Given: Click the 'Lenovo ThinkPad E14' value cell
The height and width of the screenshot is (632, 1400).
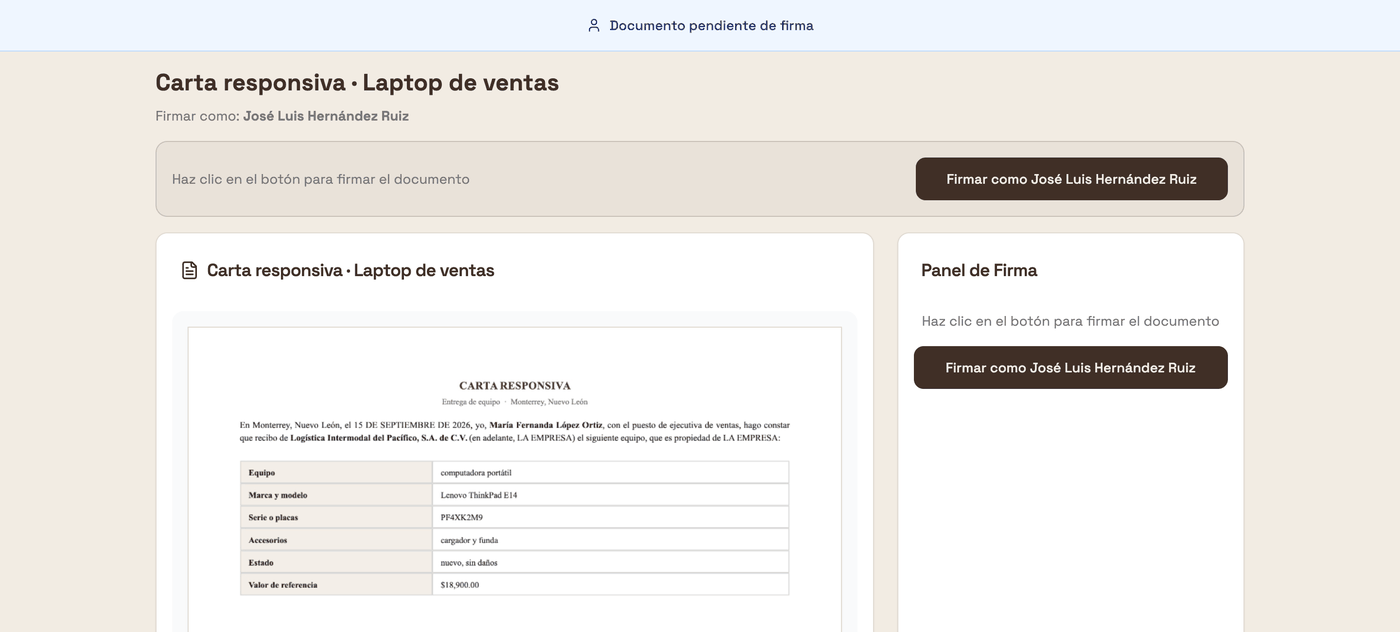Looking at the screenshot, I should pyautogui.click(x=611, y=495).
